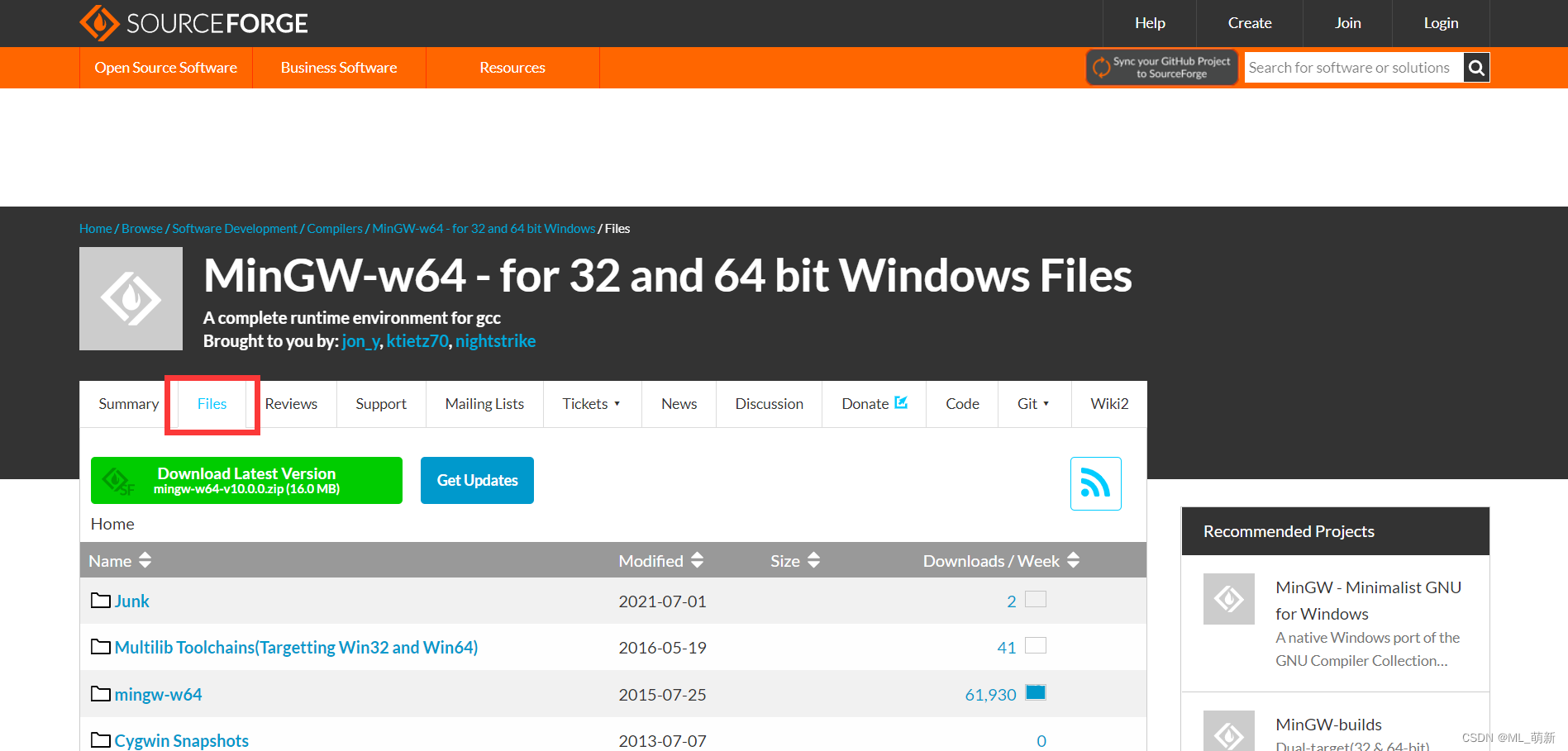Click the mingw-w64 downloads bar indicator
The width and height of the screenshot is (1568, 751).
pyautogui.click(x=1036, y=692)
